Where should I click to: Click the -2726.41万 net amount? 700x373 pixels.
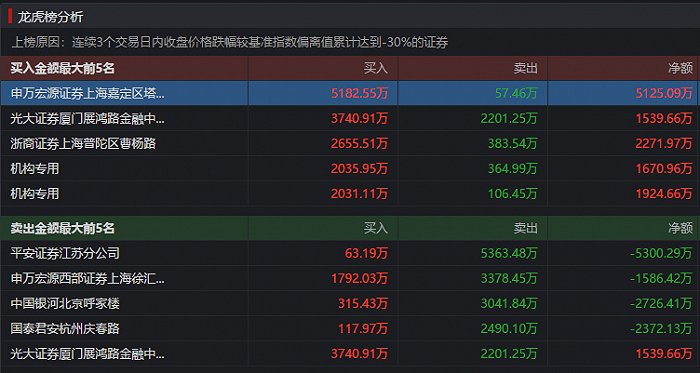pyautogui.click(x=661, y=304)
